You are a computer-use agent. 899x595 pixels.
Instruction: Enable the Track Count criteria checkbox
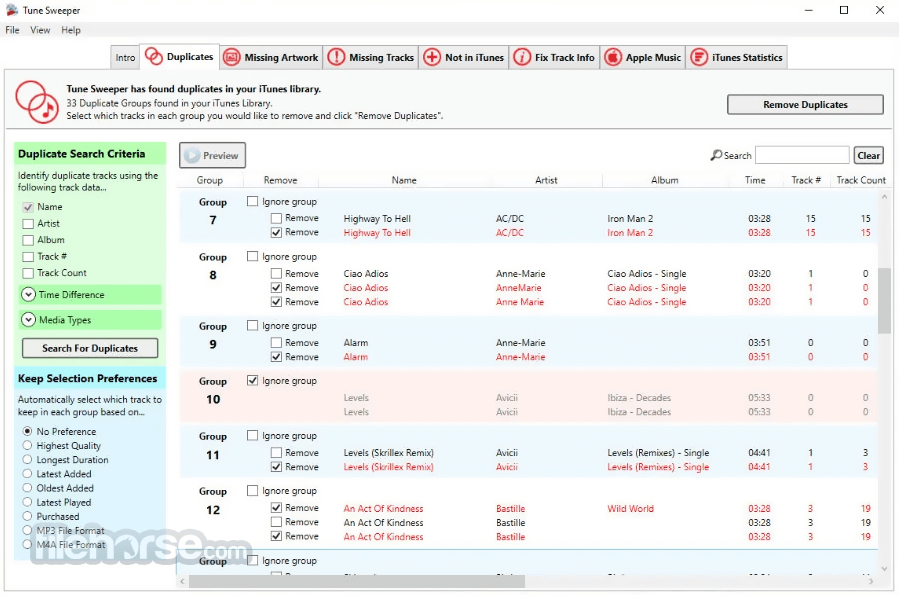28,273
